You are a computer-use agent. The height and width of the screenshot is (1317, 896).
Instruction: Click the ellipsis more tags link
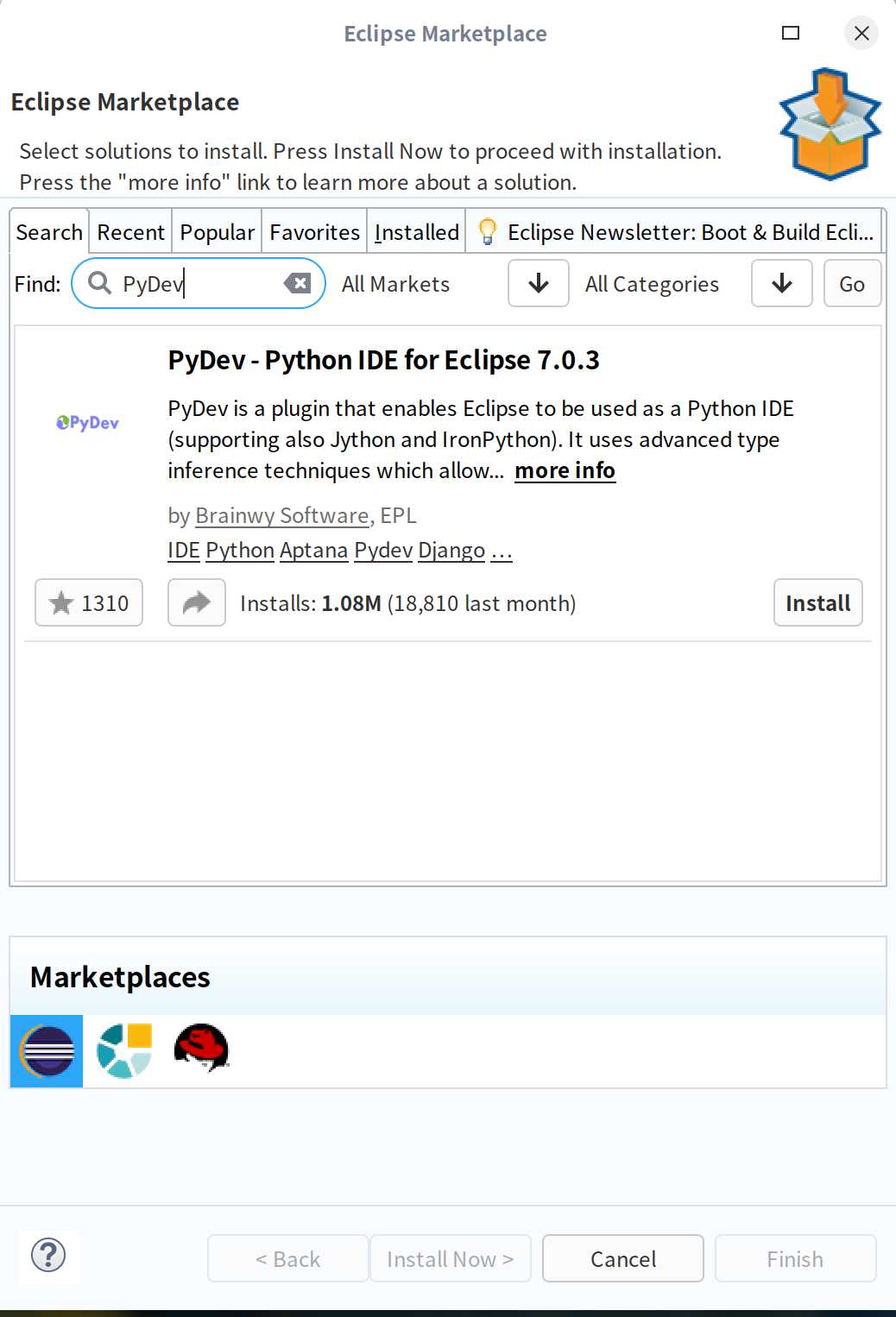[502, 551]
